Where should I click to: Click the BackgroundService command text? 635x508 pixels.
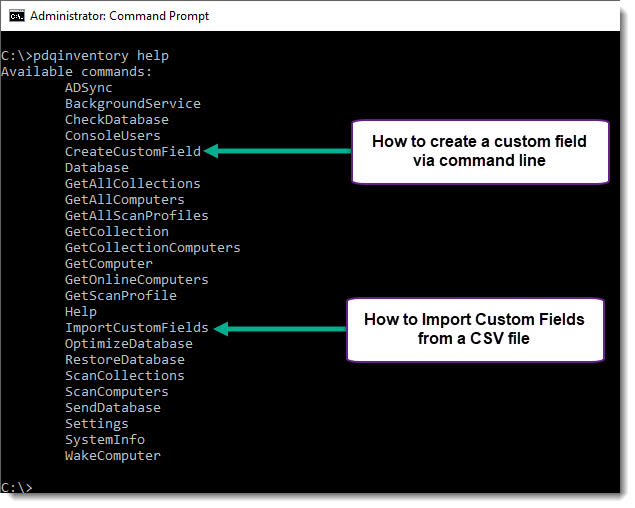[x=133, y=104]
